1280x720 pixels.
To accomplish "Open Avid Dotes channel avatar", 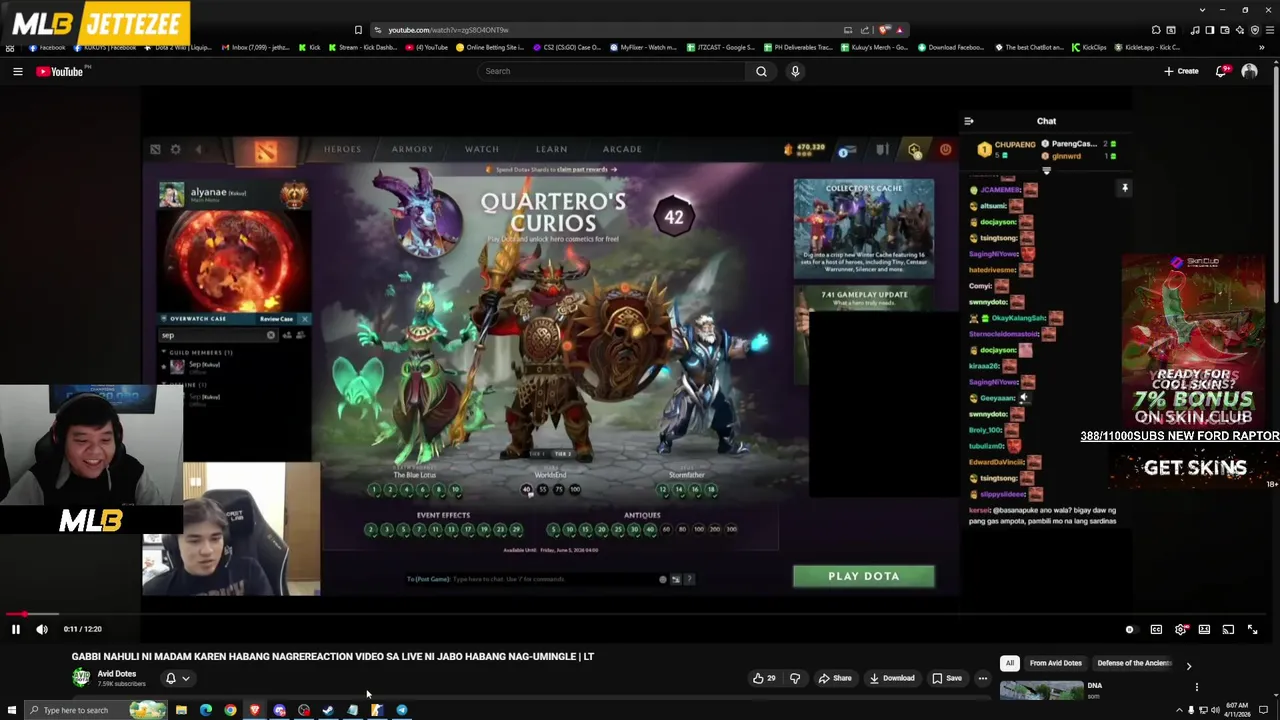I will [81, 677].
